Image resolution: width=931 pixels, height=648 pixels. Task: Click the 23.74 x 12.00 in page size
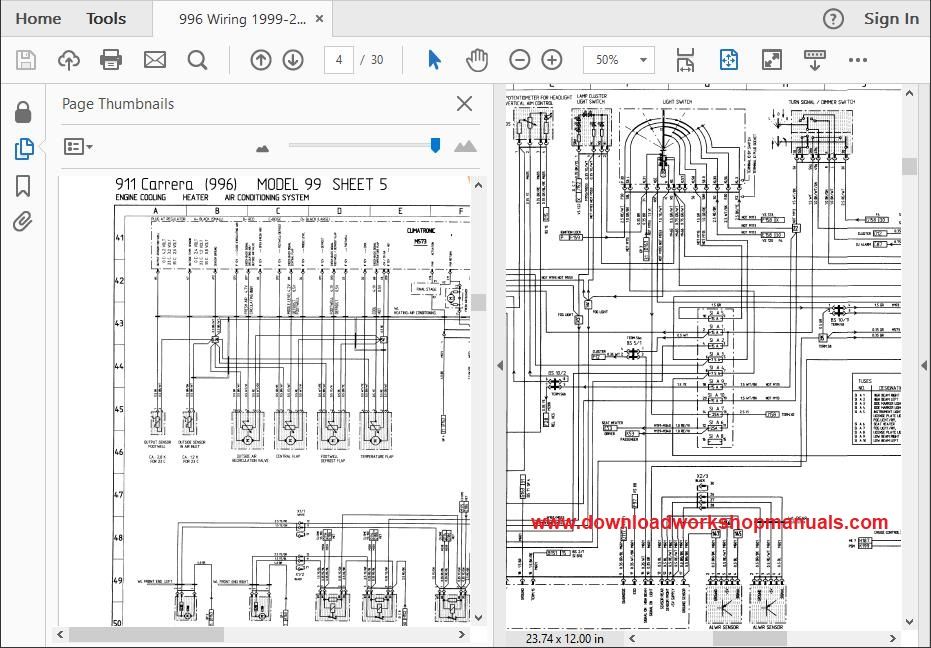click(x=564, y=639)
